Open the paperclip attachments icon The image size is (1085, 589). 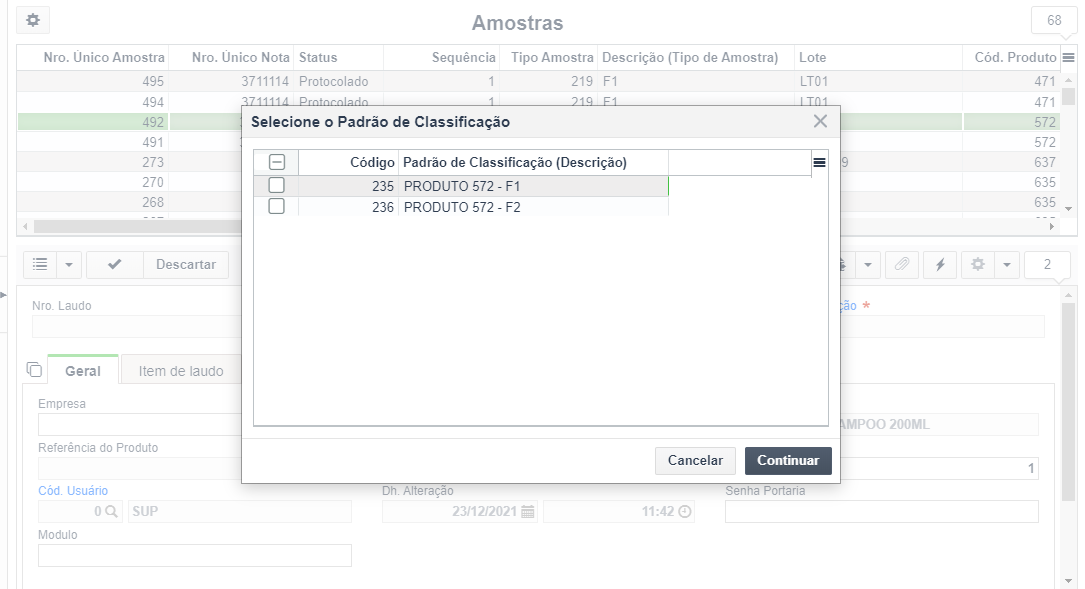(902, 264)
